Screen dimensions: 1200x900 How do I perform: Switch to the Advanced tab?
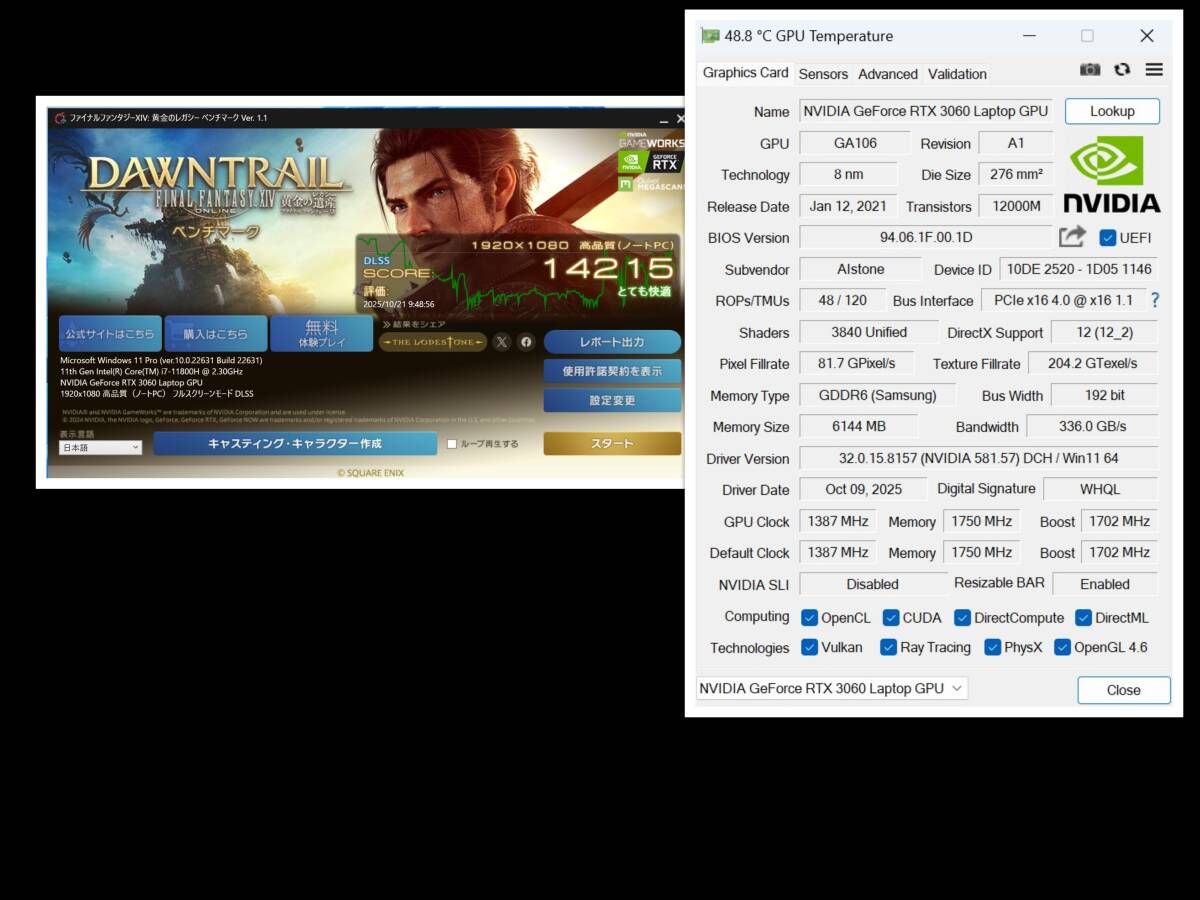coord(888,74)
